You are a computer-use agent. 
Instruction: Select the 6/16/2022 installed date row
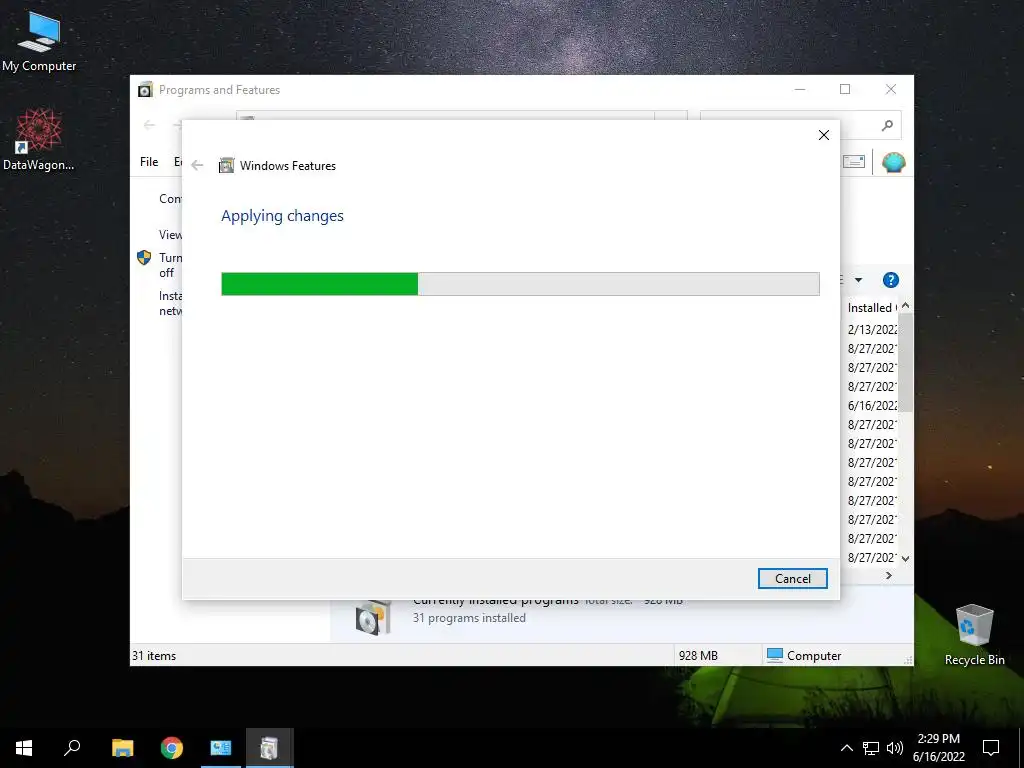point(872,406)
